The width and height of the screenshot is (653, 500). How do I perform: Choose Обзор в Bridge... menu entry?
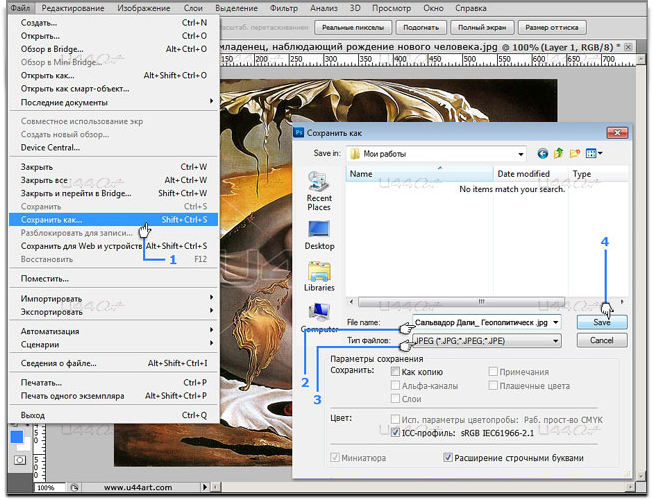click(113, 49)
